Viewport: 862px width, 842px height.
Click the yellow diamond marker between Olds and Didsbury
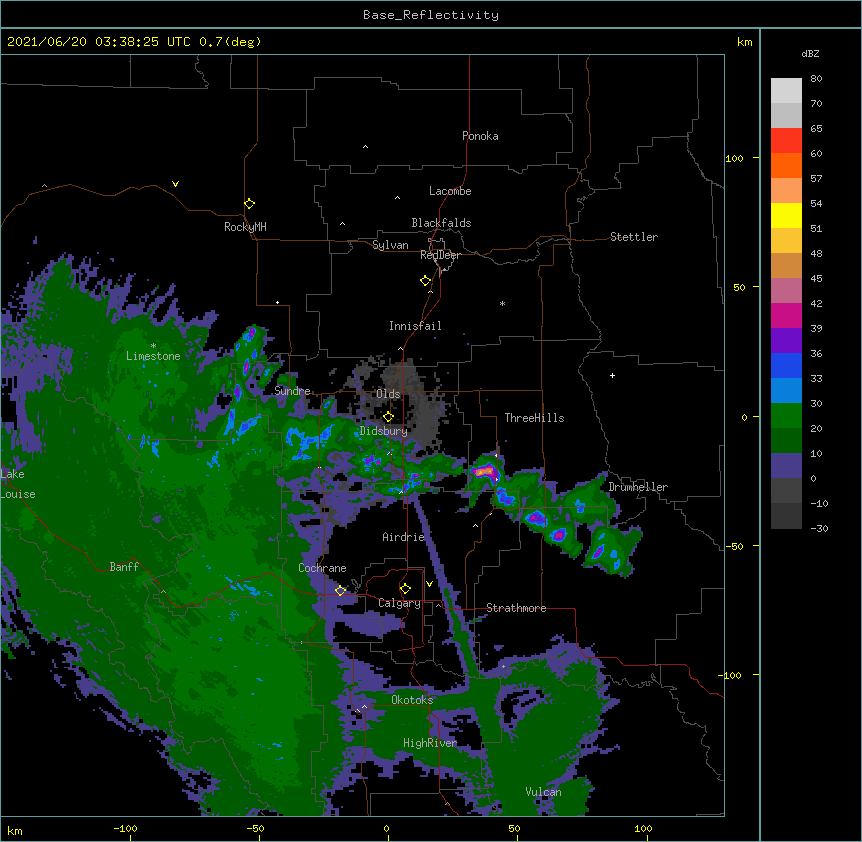coord(388,417)
